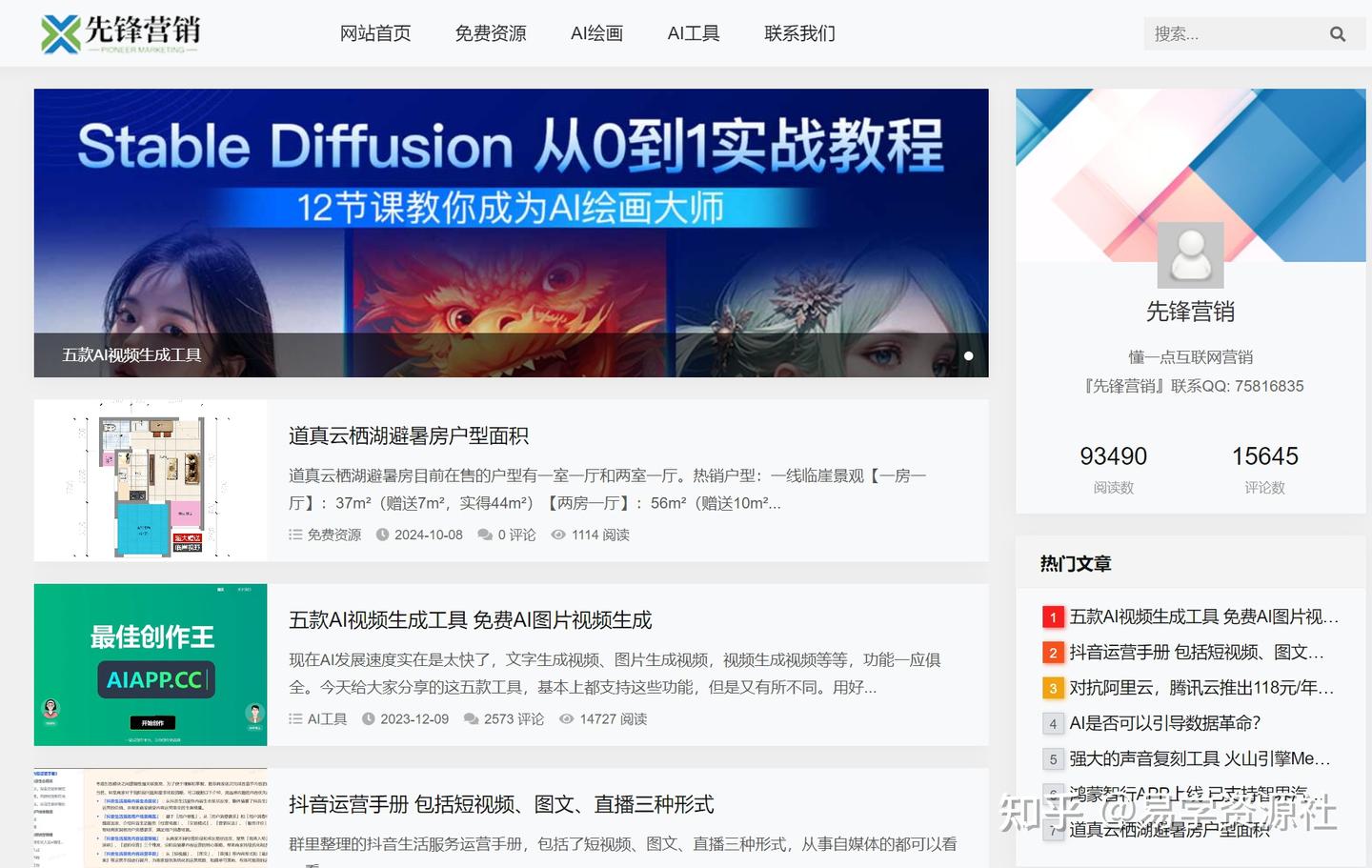Click the clock icon beside 2024-10-08
Viewport: 1372px width, 868px height.
tap(382, 535)
